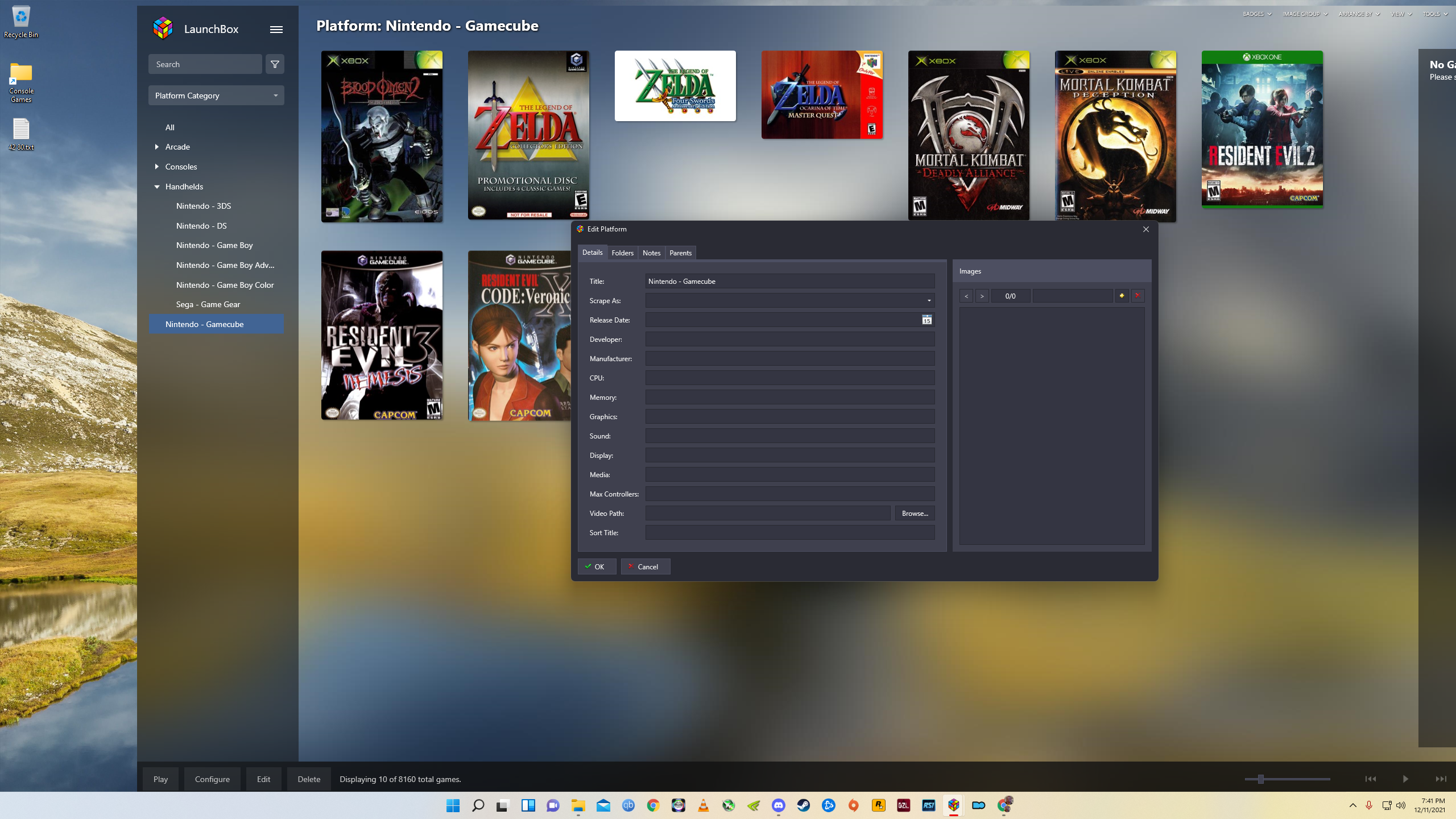The width and height of the screenshot is (1456, 819).
Task: Open the TOOLS dropdown menu
Action: pos(1435,14)
